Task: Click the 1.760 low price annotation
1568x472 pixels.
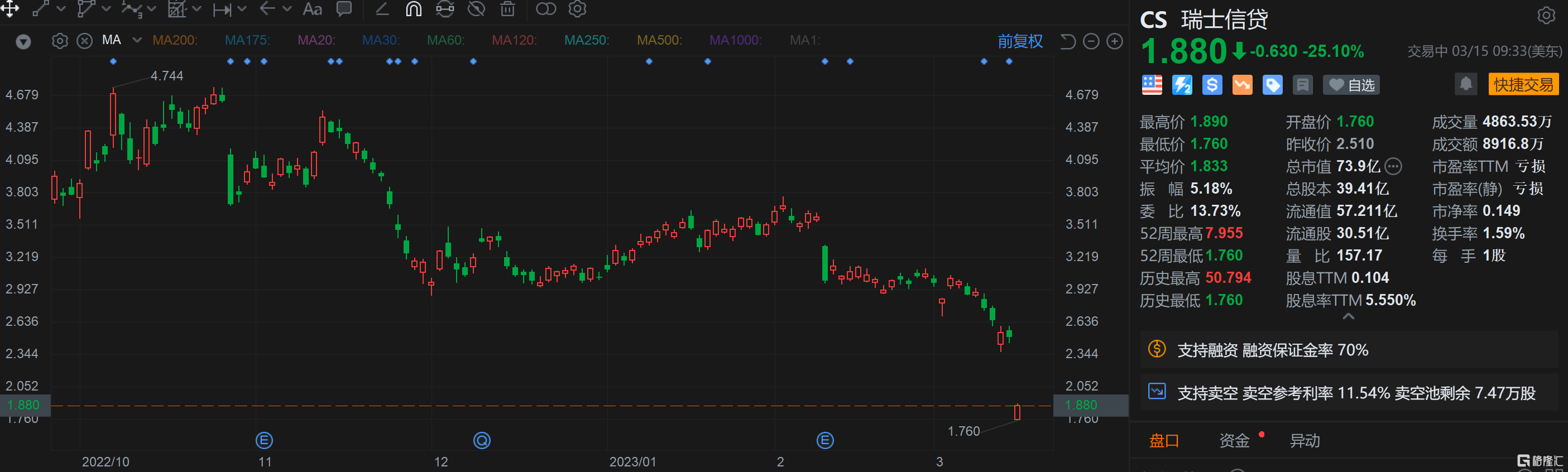Action: point(963,431)
